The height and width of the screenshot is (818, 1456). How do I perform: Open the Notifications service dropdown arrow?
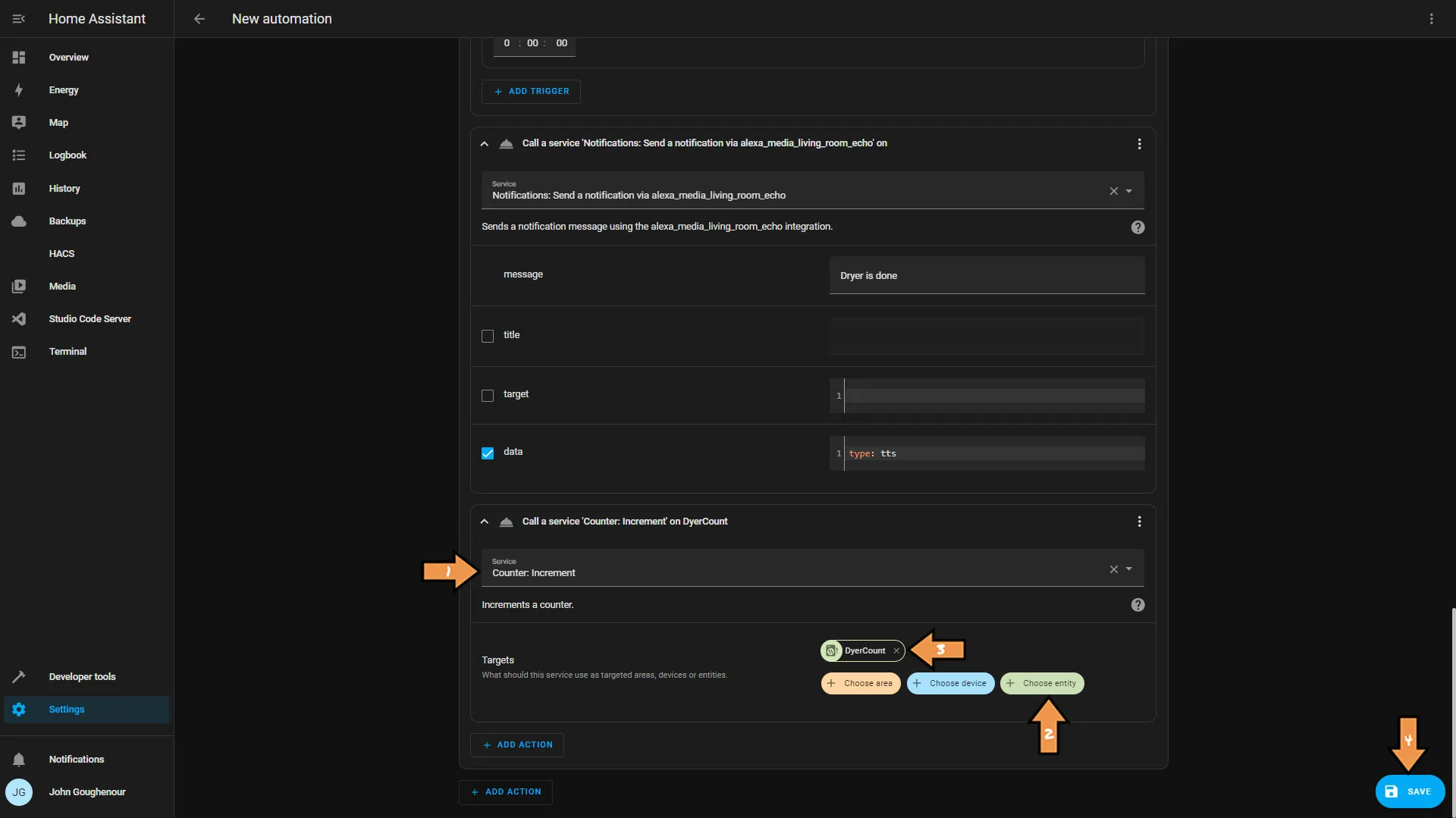(1129, 191)
